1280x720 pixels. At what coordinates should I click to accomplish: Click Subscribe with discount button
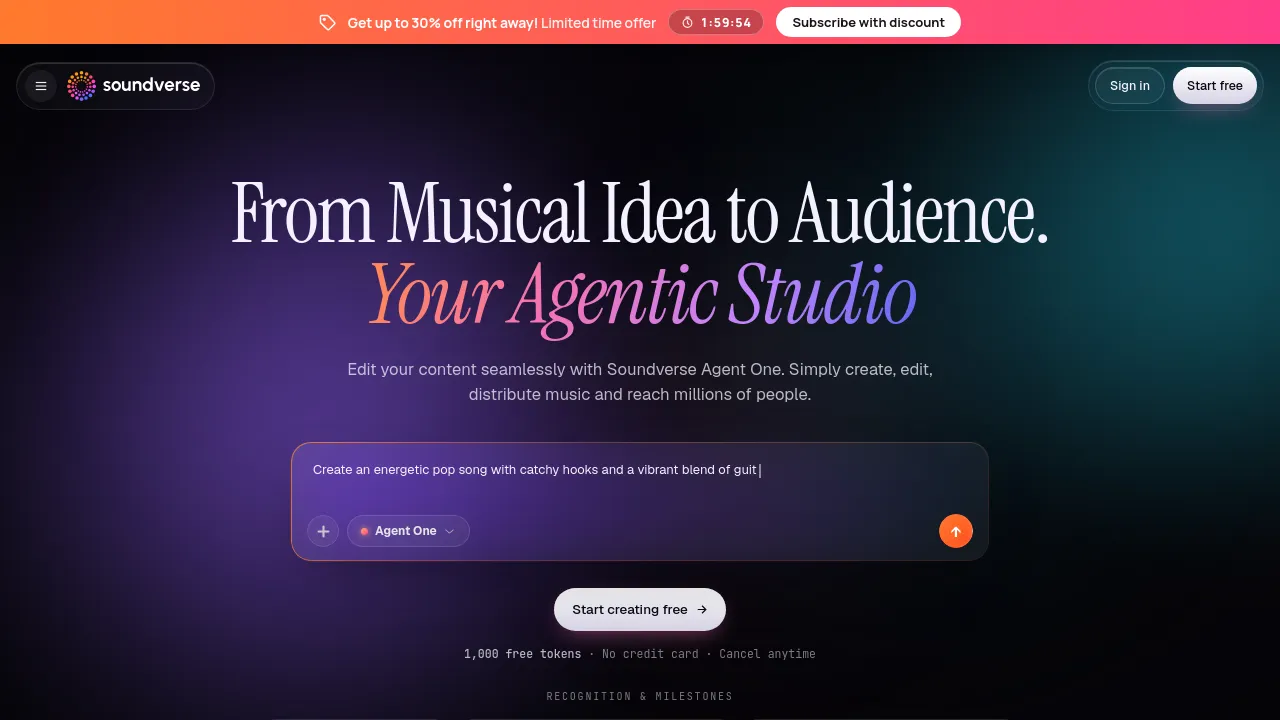click(x=868, y=22)
